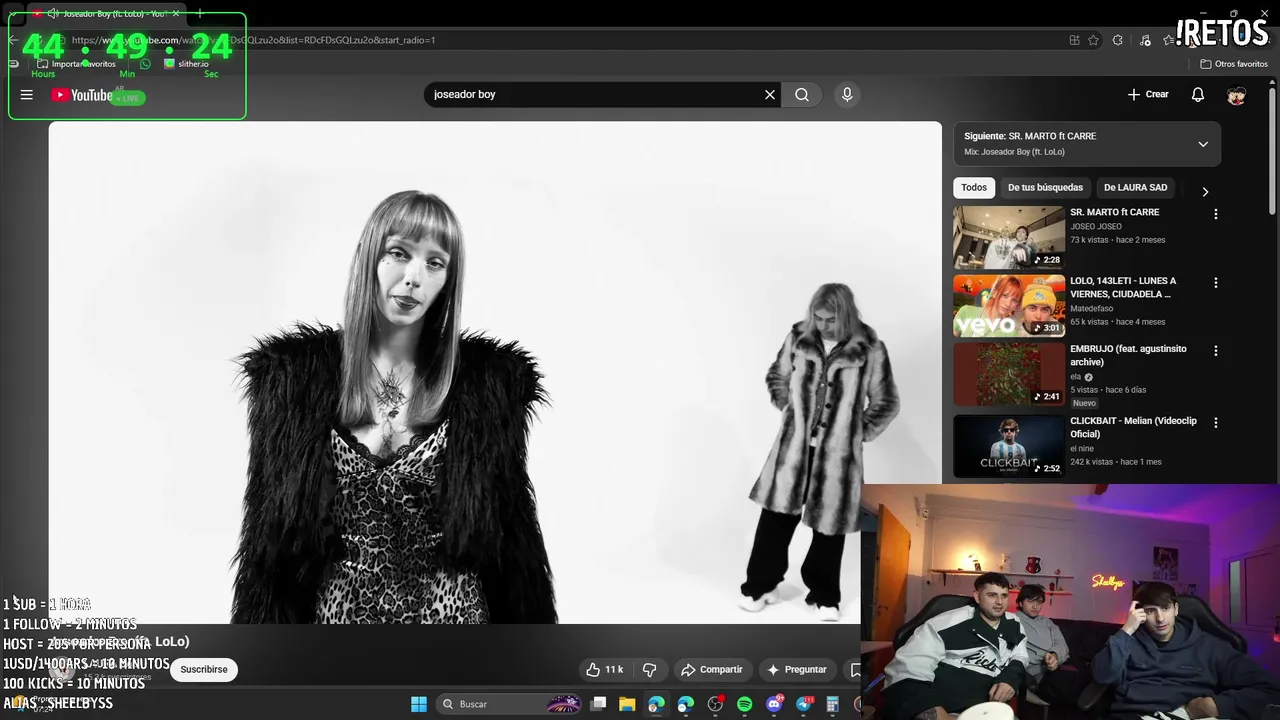Start voice search with microphone icon
The image size is (1280, 720).
(847, 95)
